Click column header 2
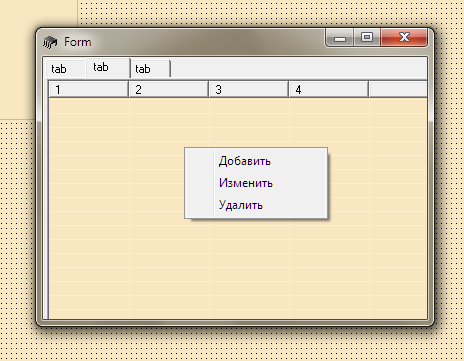The image size is (464, 361). point(169,89)
